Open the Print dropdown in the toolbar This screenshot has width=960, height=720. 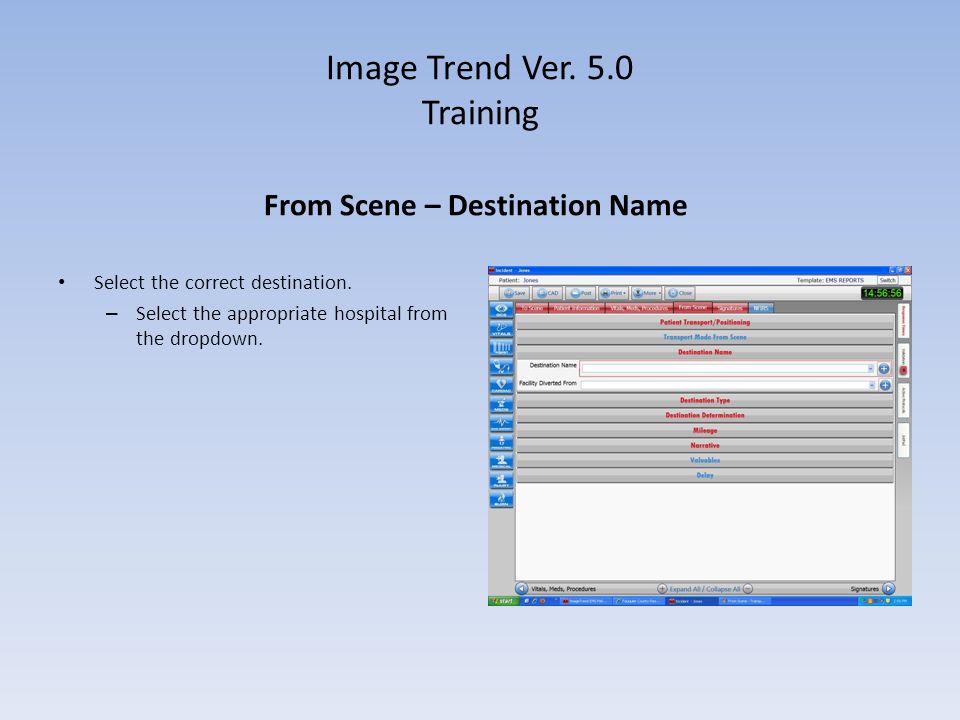(613, 293)
